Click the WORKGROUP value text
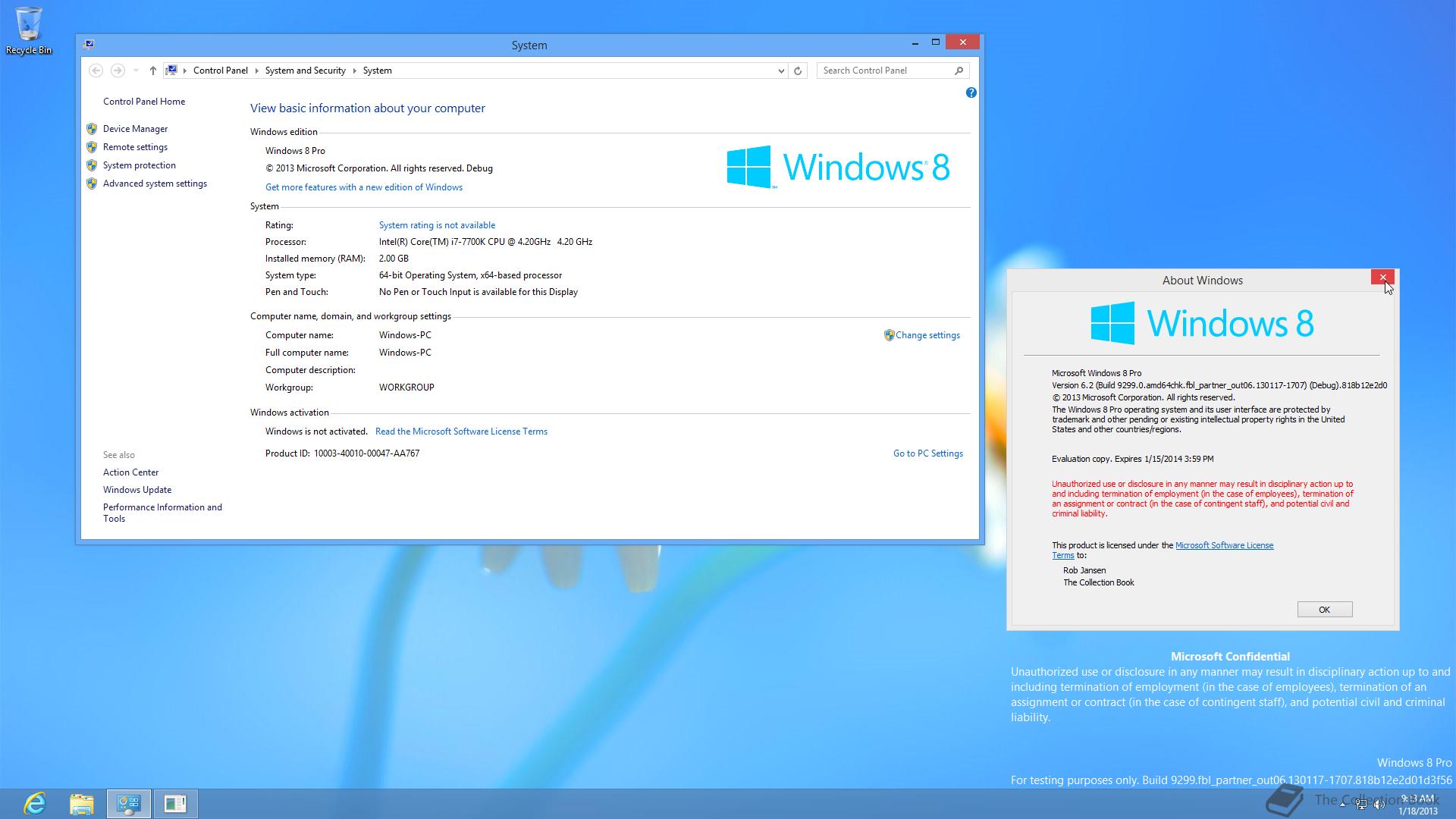This screenshot has width=1456, height=819. pyautogui.click(x=406, y=388)
